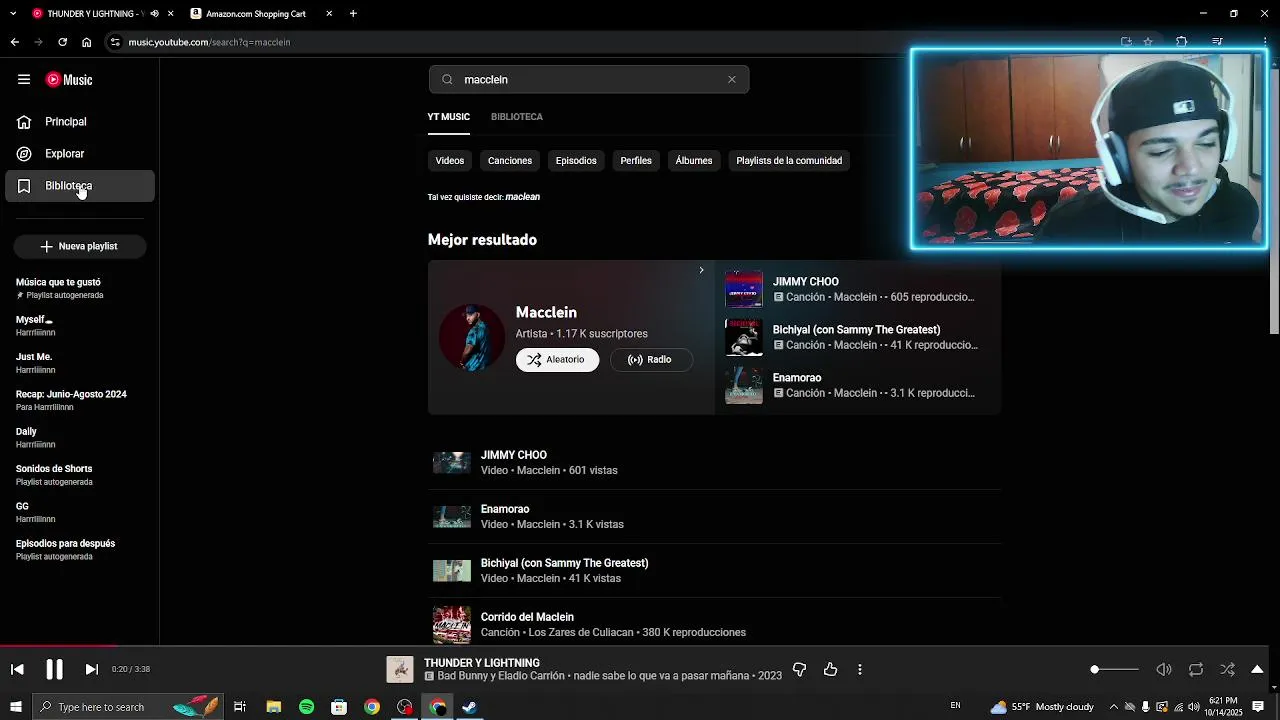The image size is (1280, 720).
Task: Click the suggested spelling maclean
Action: click(523, 197)
